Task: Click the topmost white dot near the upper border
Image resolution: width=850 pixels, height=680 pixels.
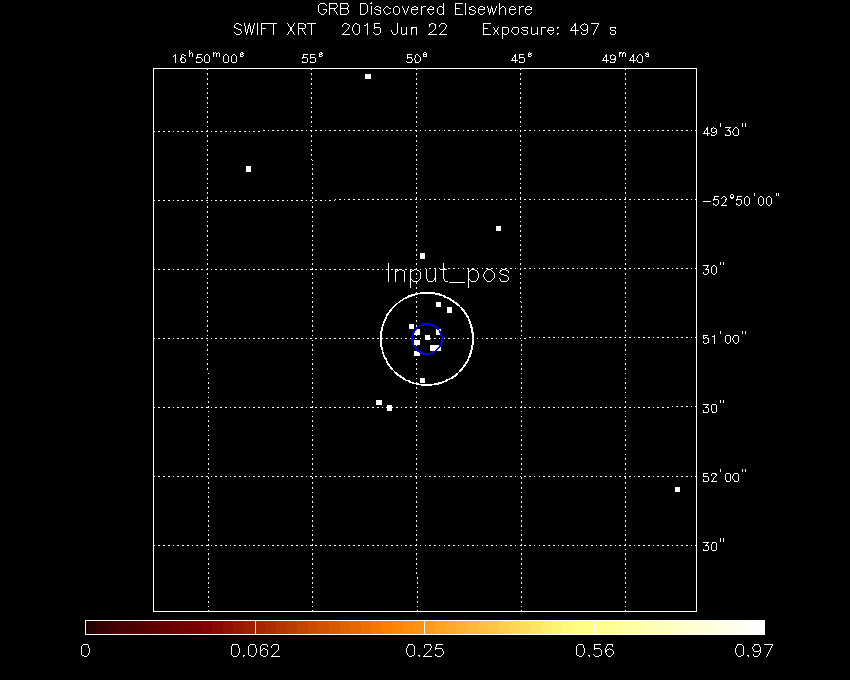Action: coord(368,76)
